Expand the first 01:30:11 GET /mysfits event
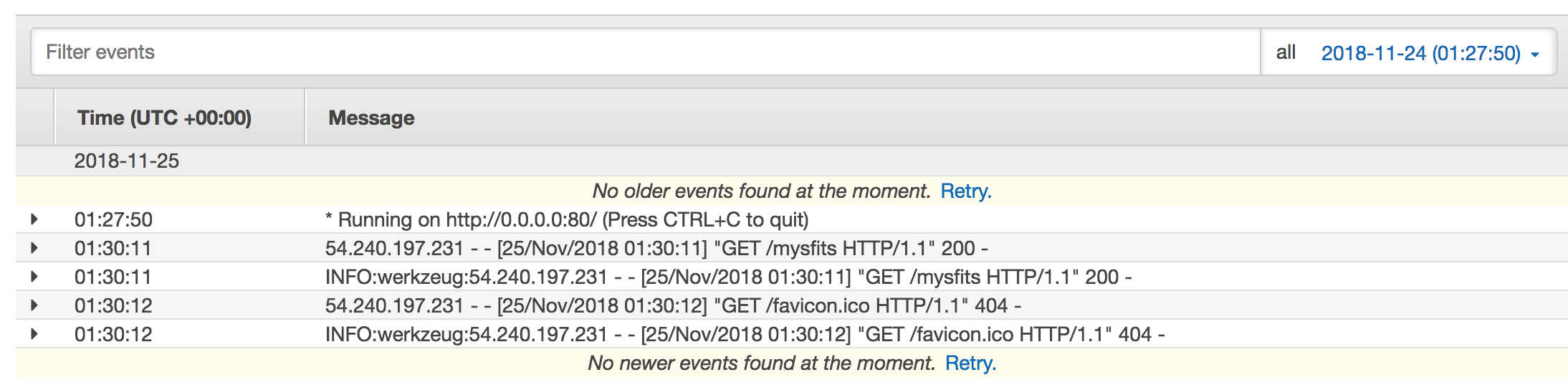The image size is (1568, 390). pyautogui.click(x=34, y=248)
